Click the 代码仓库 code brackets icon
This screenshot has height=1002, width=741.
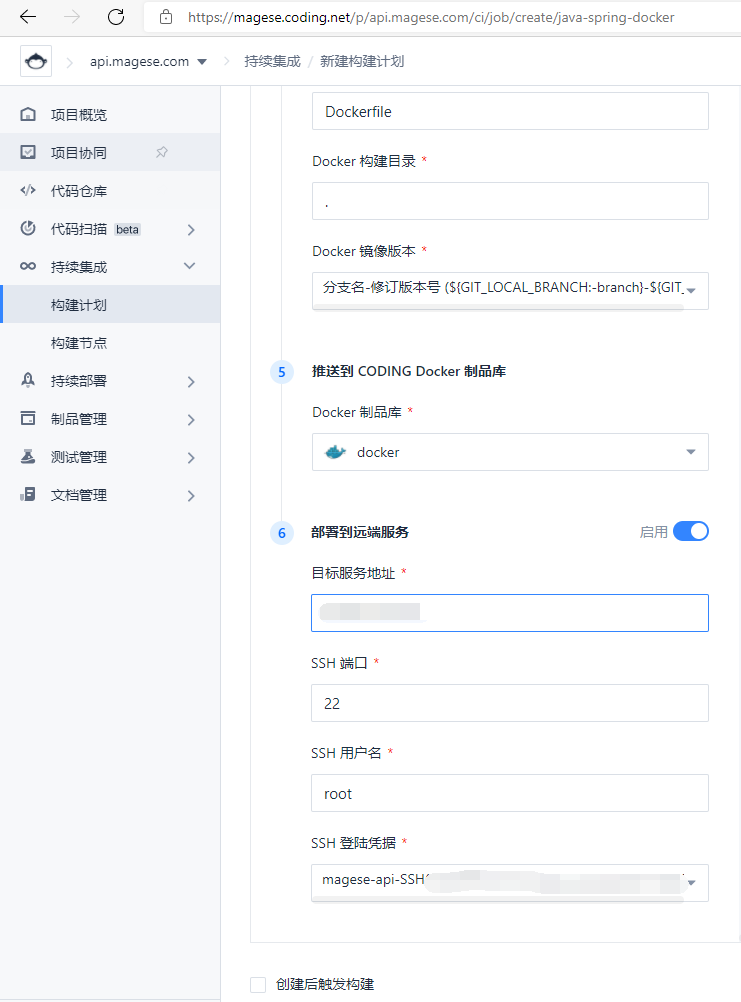point(28,190)
